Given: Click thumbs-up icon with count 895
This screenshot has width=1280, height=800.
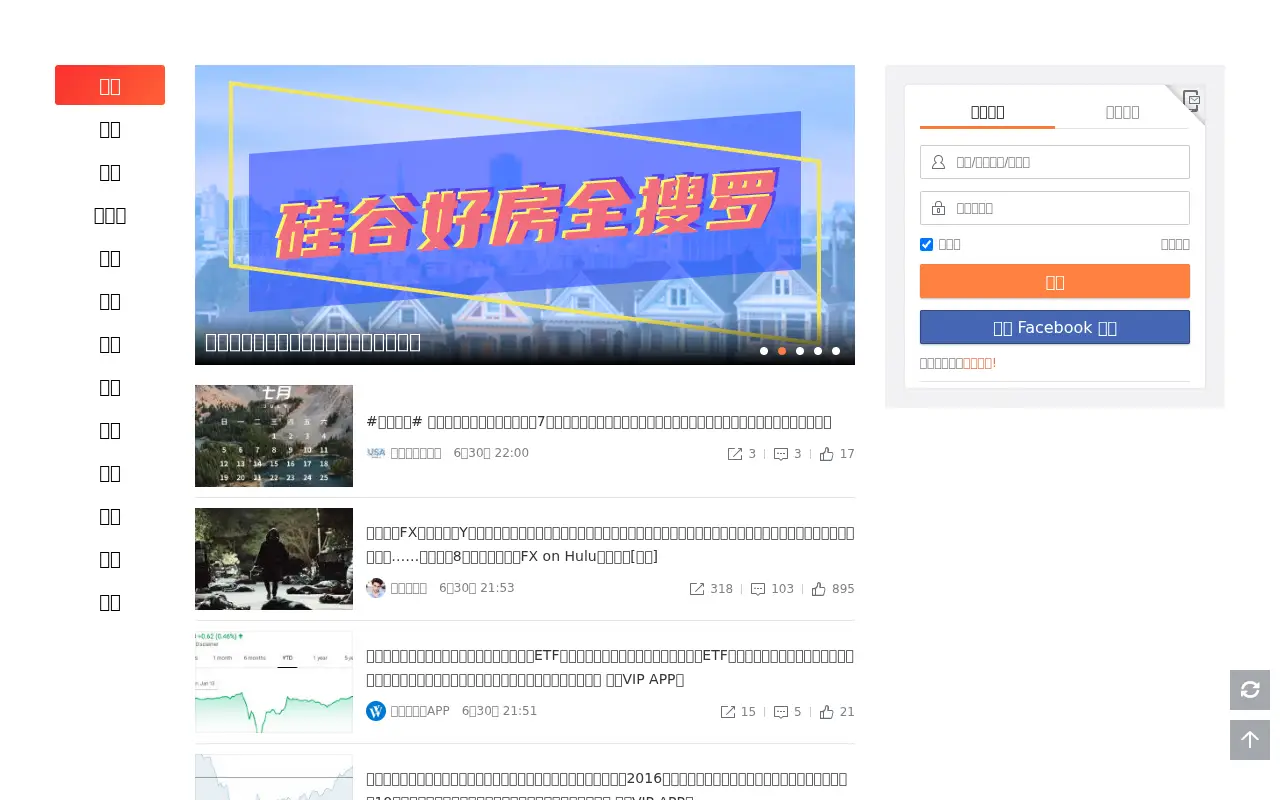Looking at the screenshot, I should point(819,589).
